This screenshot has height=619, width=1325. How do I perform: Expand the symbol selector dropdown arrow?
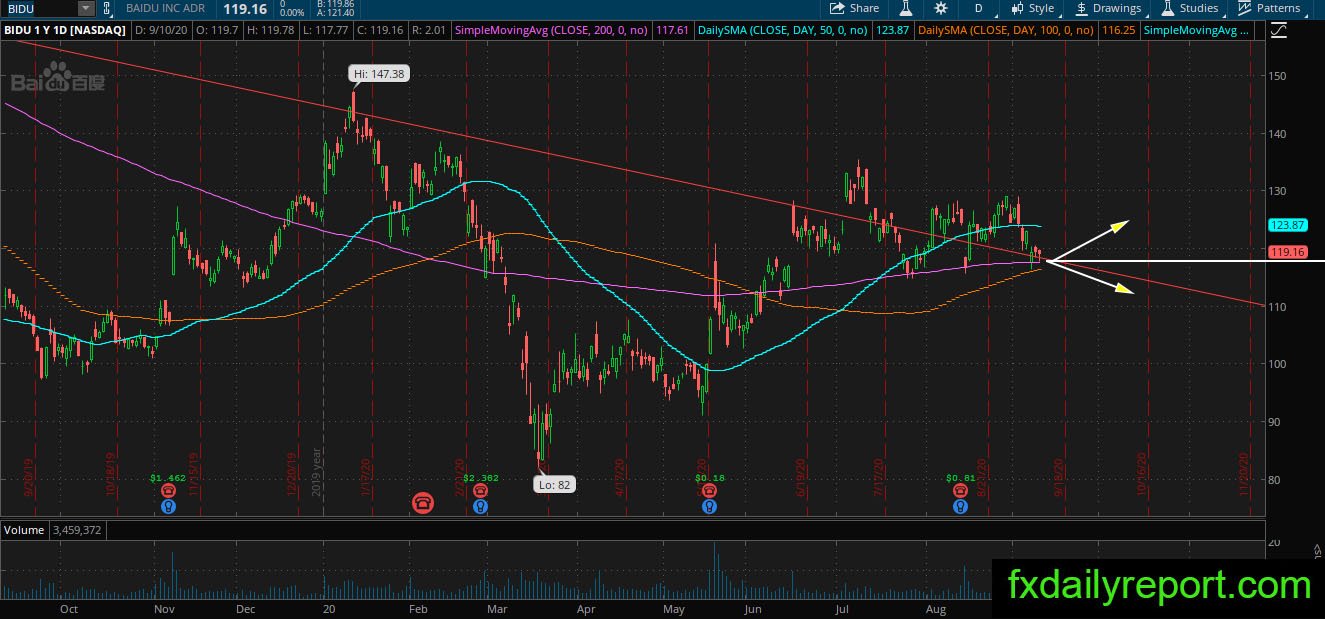[x=86, y=8]
